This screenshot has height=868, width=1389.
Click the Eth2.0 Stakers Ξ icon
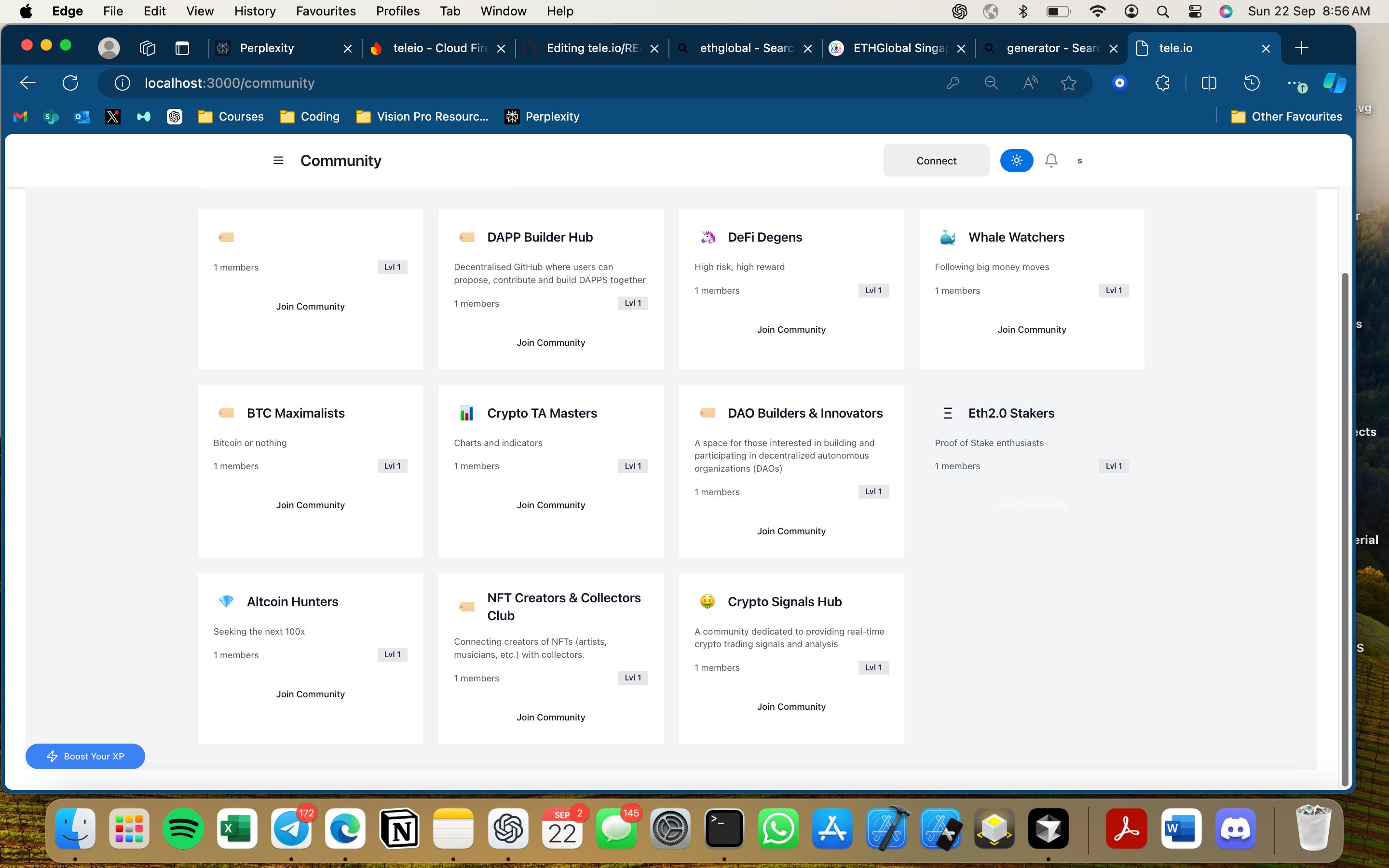[948, 413]
